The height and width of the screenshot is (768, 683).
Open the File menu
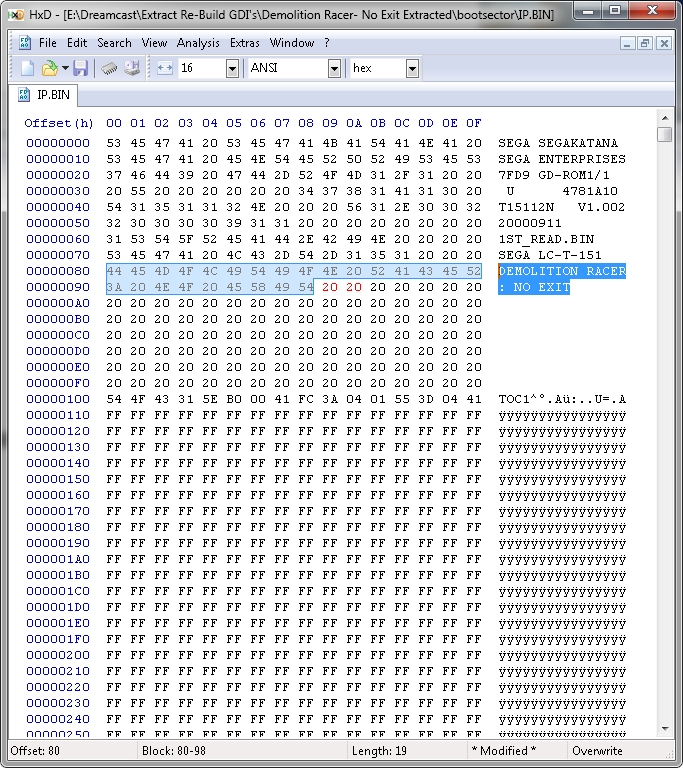point(48,43)
